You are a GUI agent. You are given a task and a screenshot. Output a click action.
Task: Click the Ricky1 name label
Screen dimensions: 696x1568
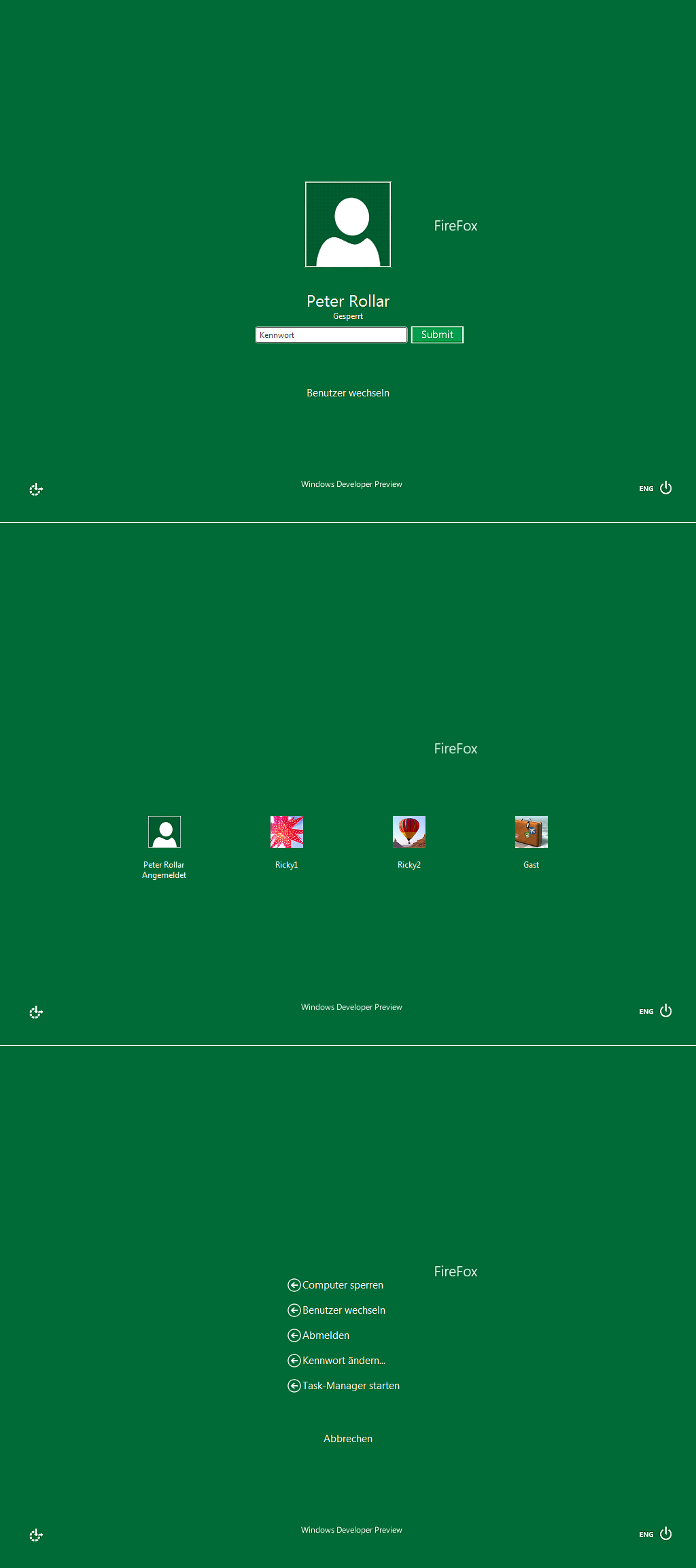pos(287,865)
